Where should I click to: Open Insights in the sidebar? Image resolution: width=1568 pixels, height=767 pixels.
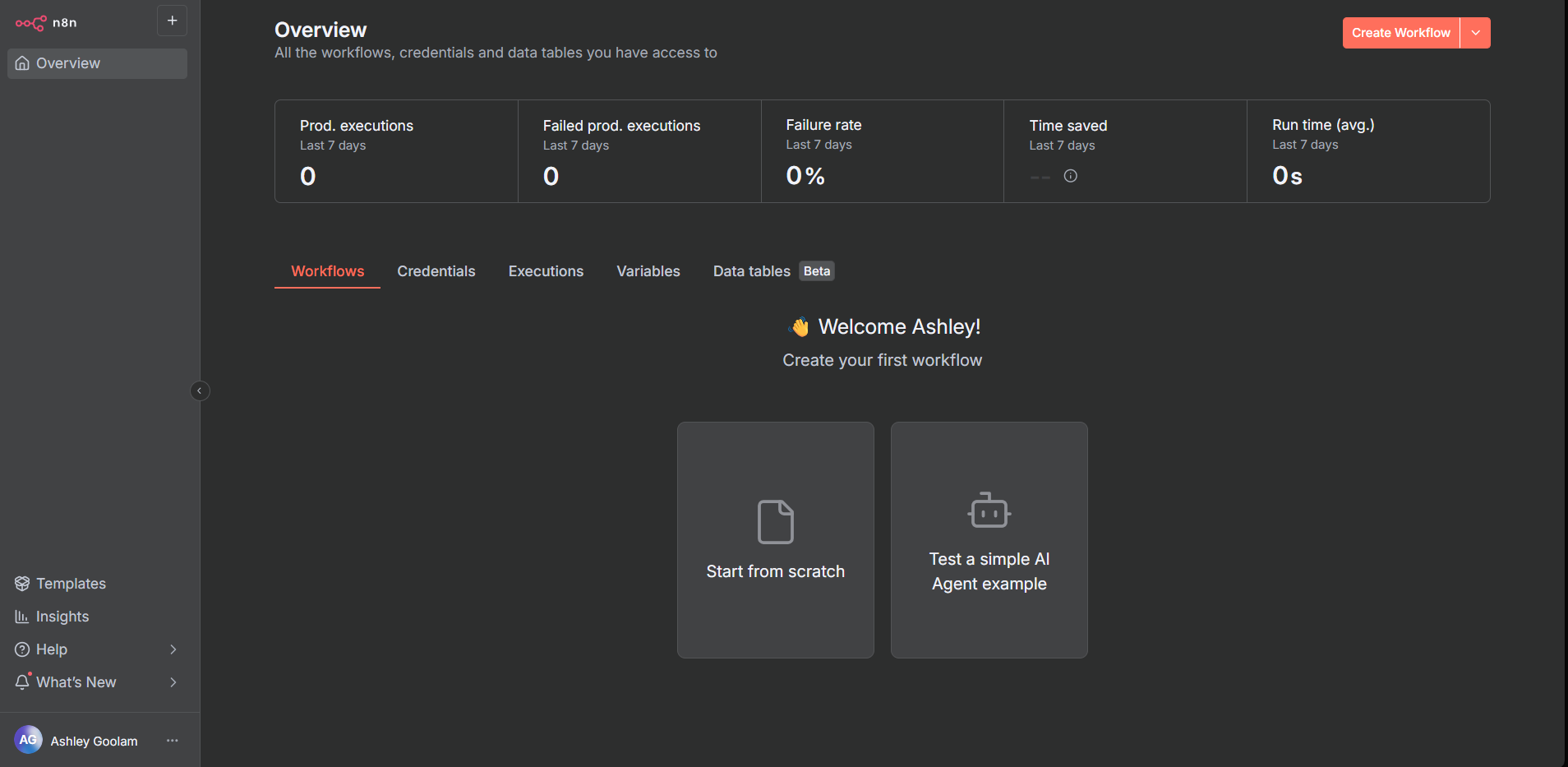click(62, 617)
